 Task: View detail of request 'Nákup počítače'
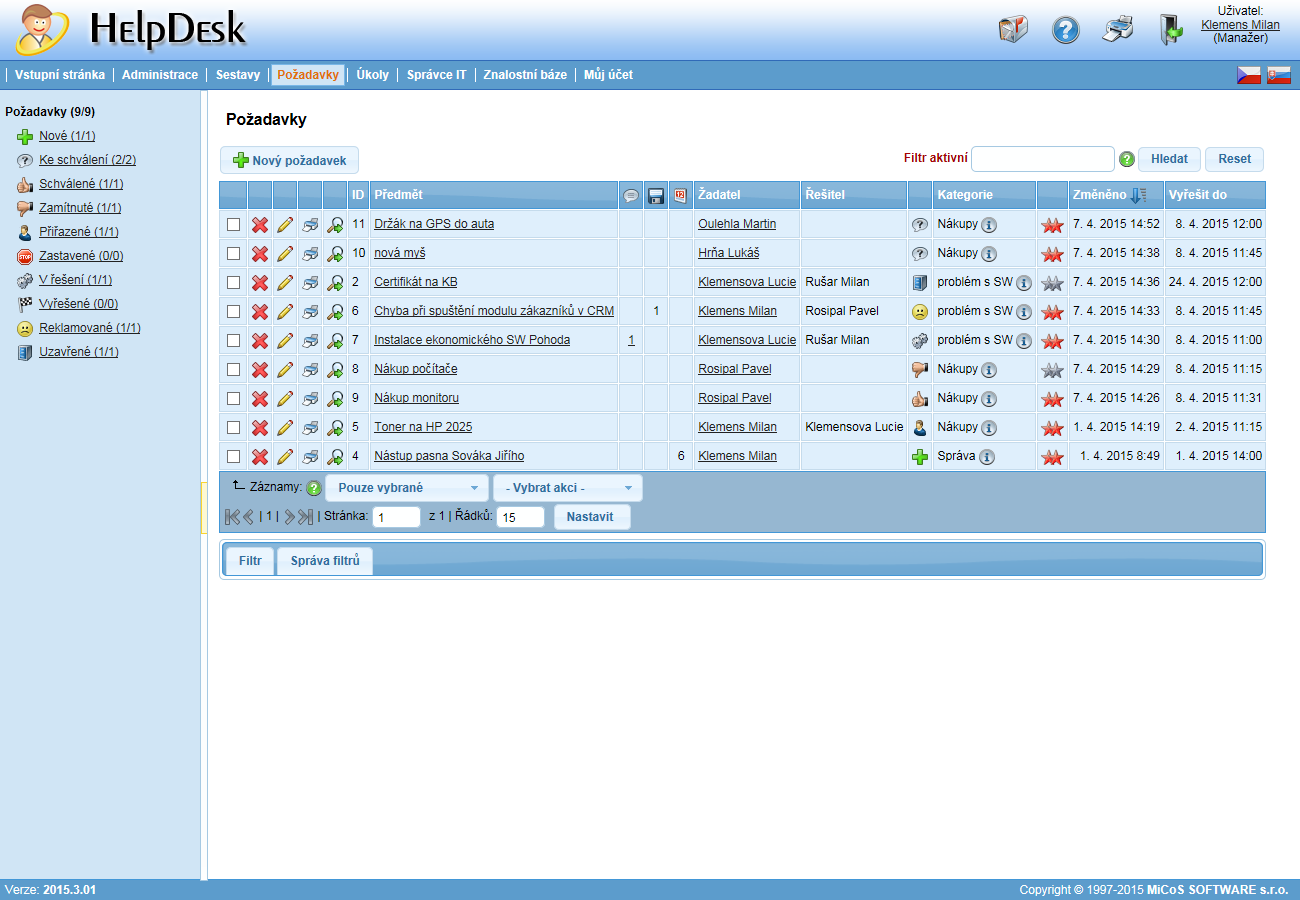coord(335,370)
